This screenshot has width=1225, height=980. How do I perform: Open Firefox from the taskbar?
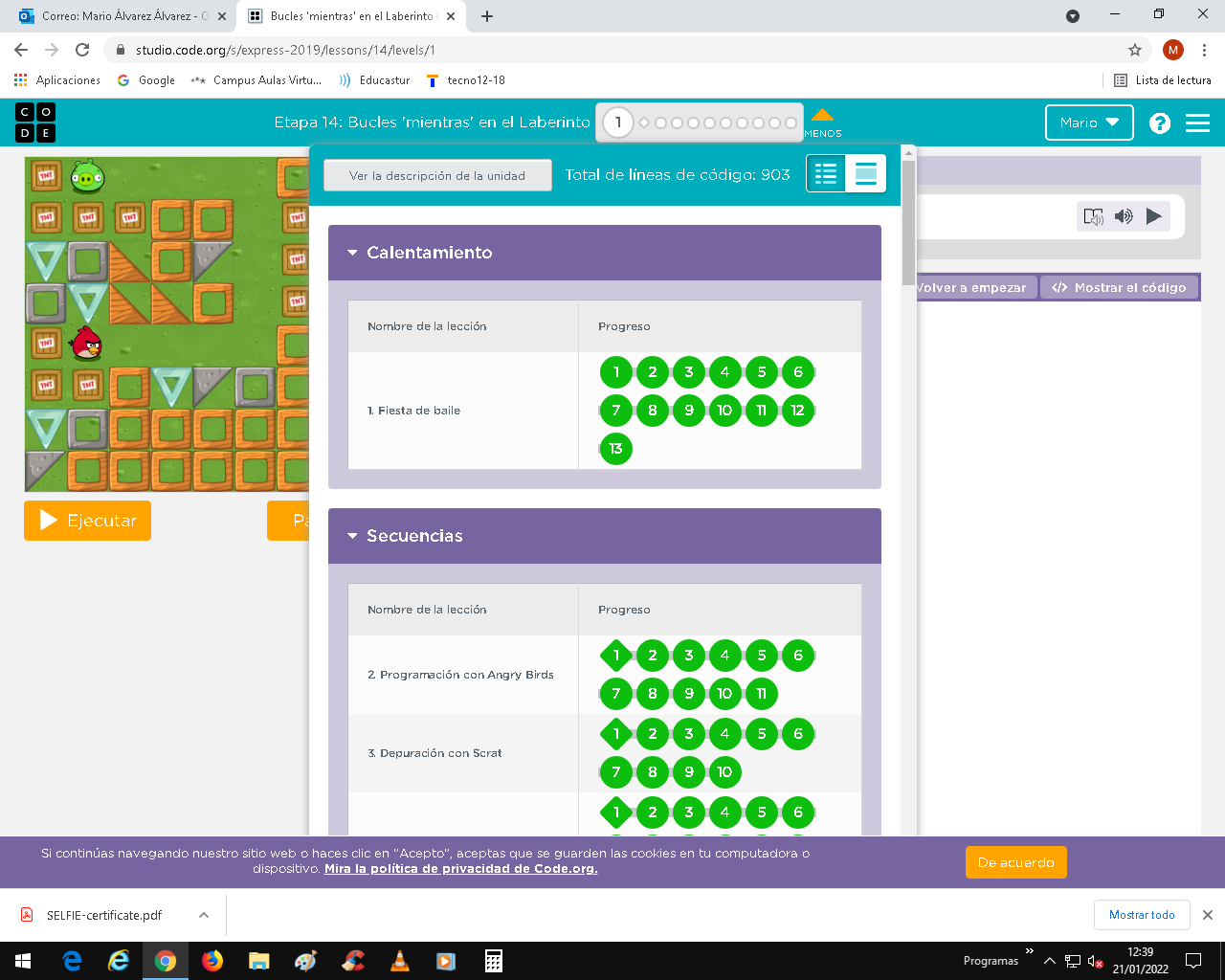[212, 961]
